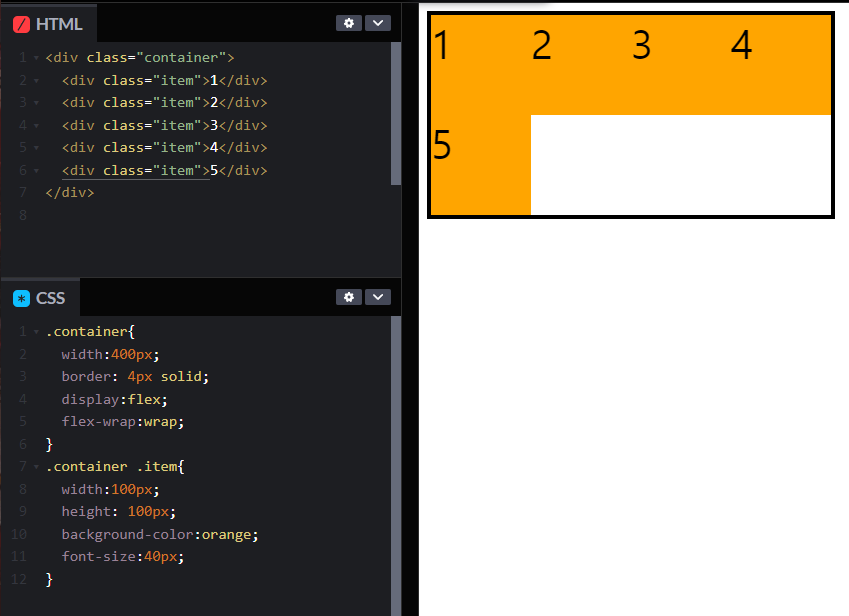Screen dimensions: 849x616
Task: Collapse HTML line 5 fold arrow
Action: [36, 148]
